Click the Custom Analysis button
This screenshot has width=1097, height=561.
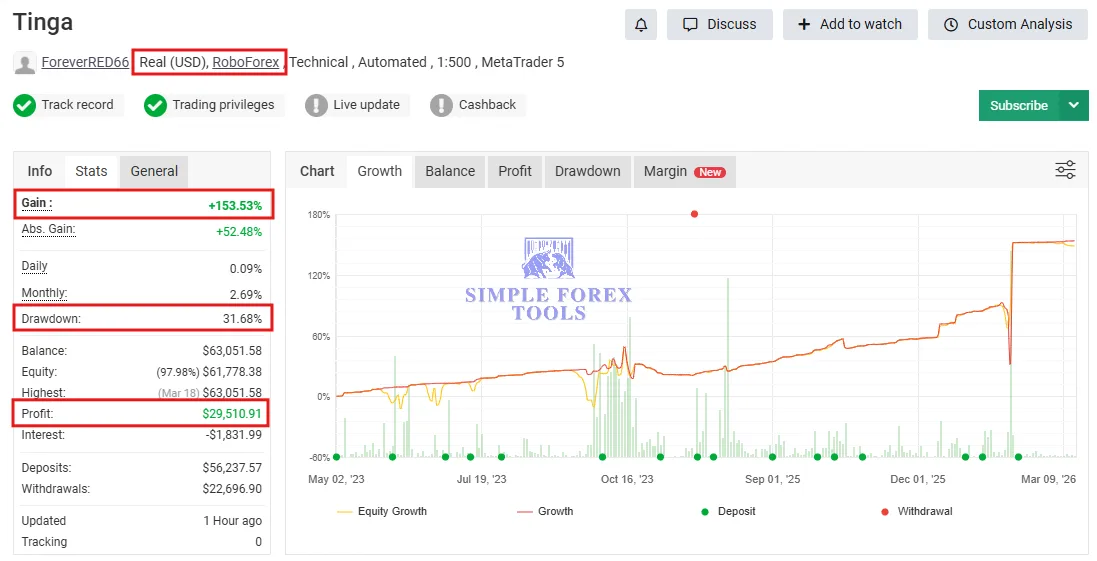click(1008, 25)
